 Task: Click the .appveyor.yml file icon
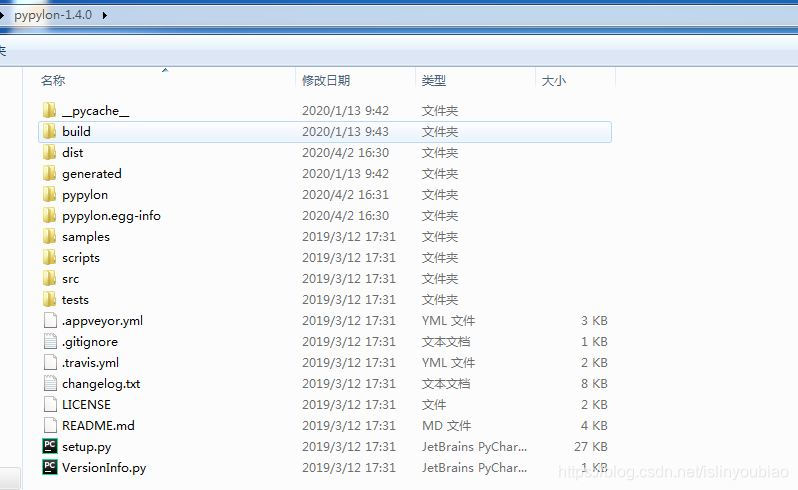point(50,321)
